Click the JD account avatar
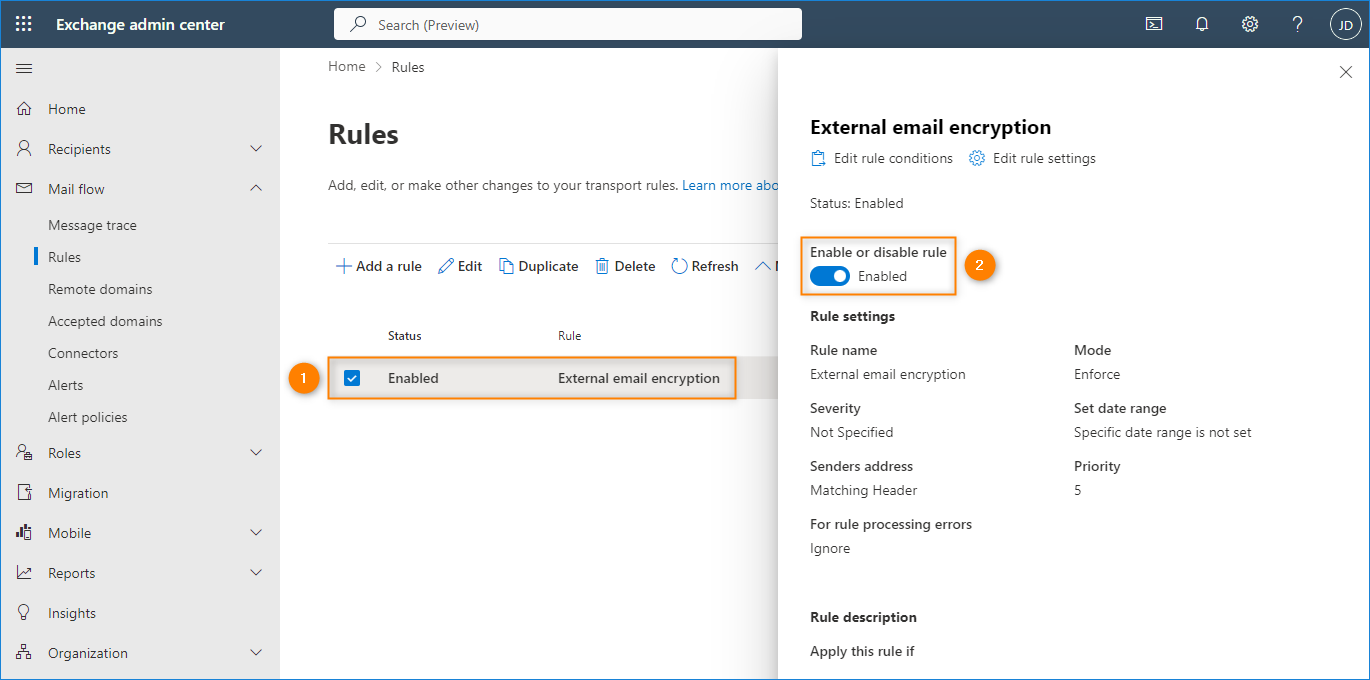This screenshot has width=1370, height=680. (1345, 24)
